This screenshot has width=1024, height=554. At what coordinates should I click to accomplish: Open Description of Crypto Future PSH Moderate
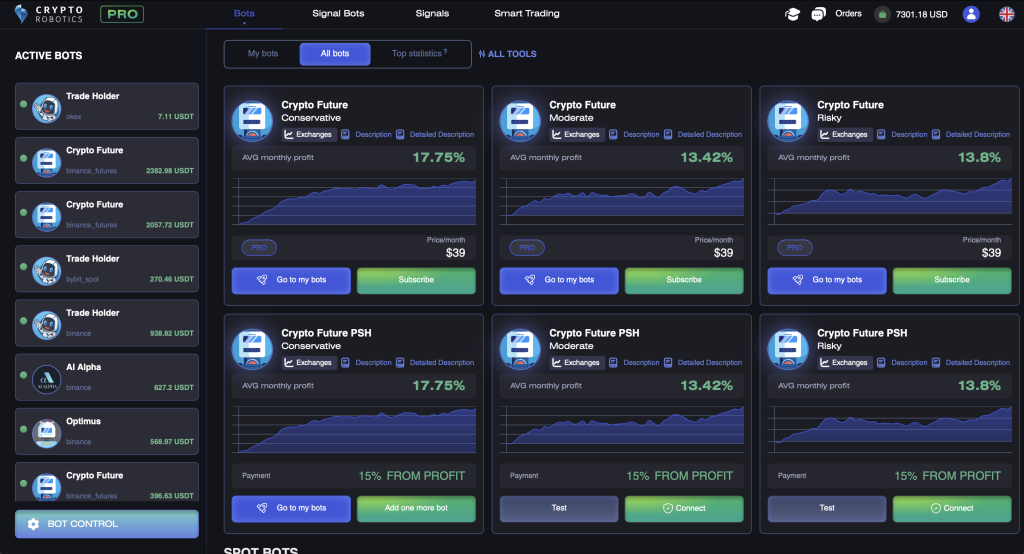click(634, 363)
